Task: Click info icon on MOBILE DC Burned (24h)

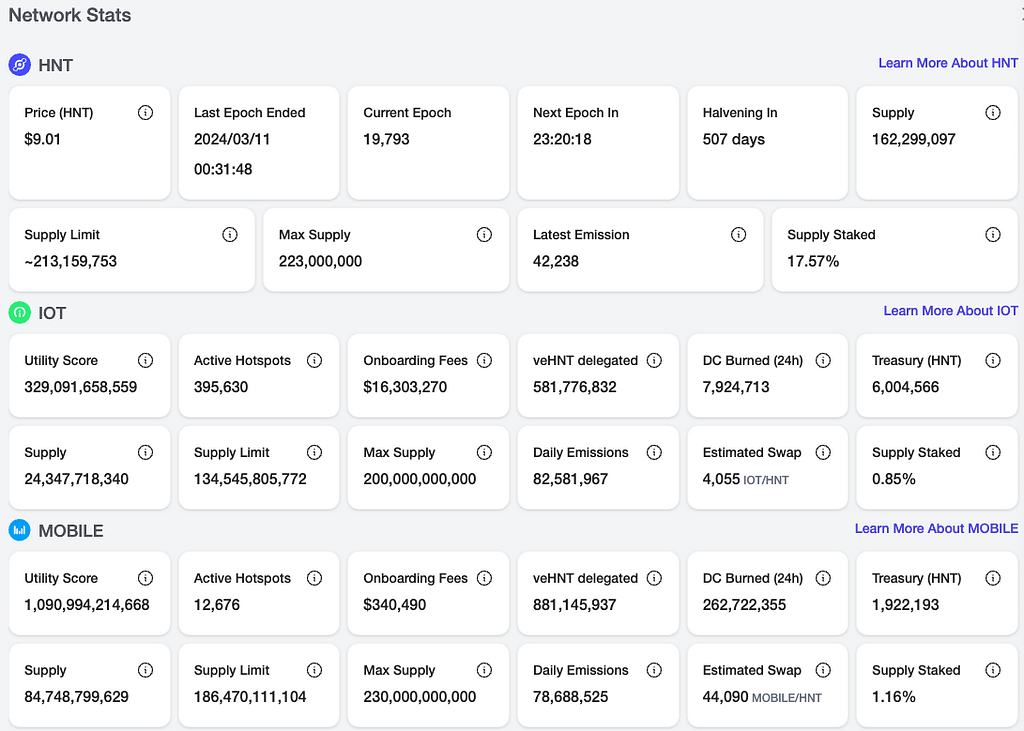Action: click(823, 578)
